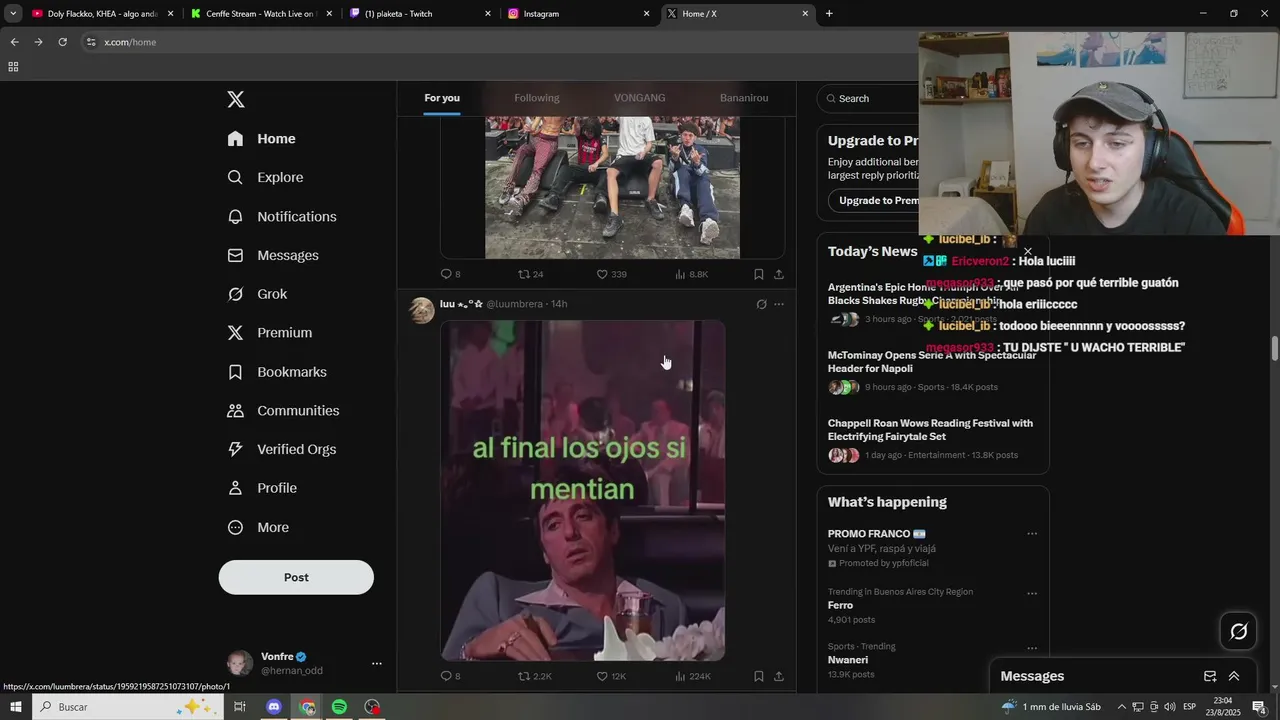Open the Scarface meme image

583,490
